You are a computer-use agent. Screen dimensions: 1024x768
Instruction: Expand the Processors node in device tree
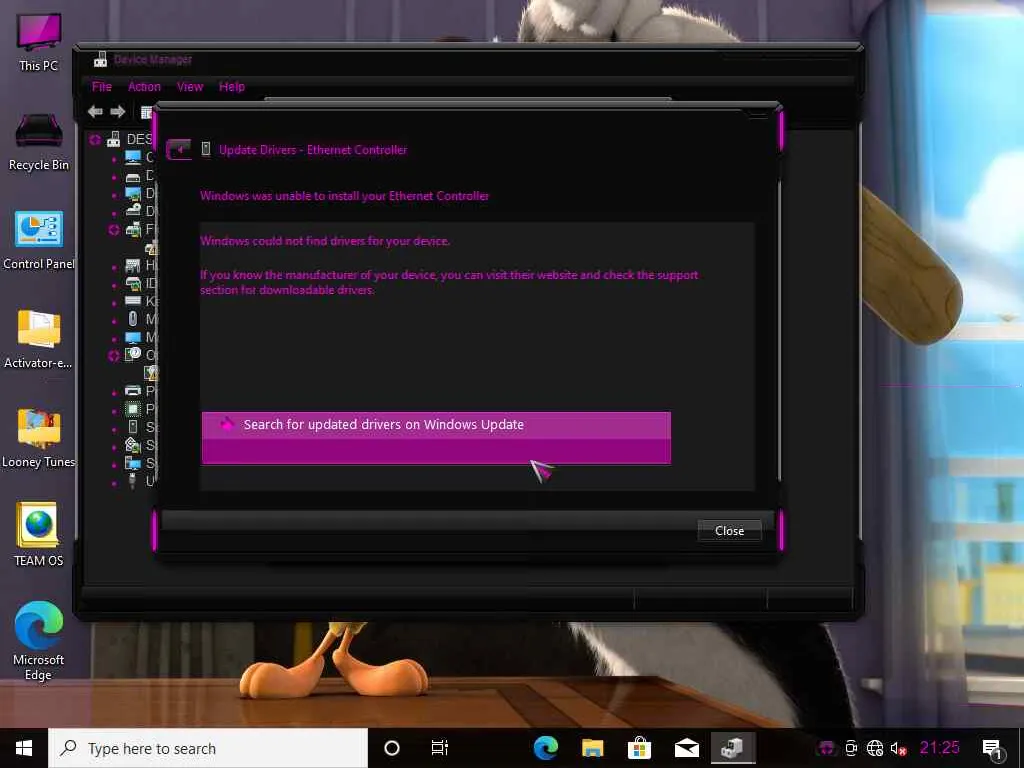click(x=114, y=410)
